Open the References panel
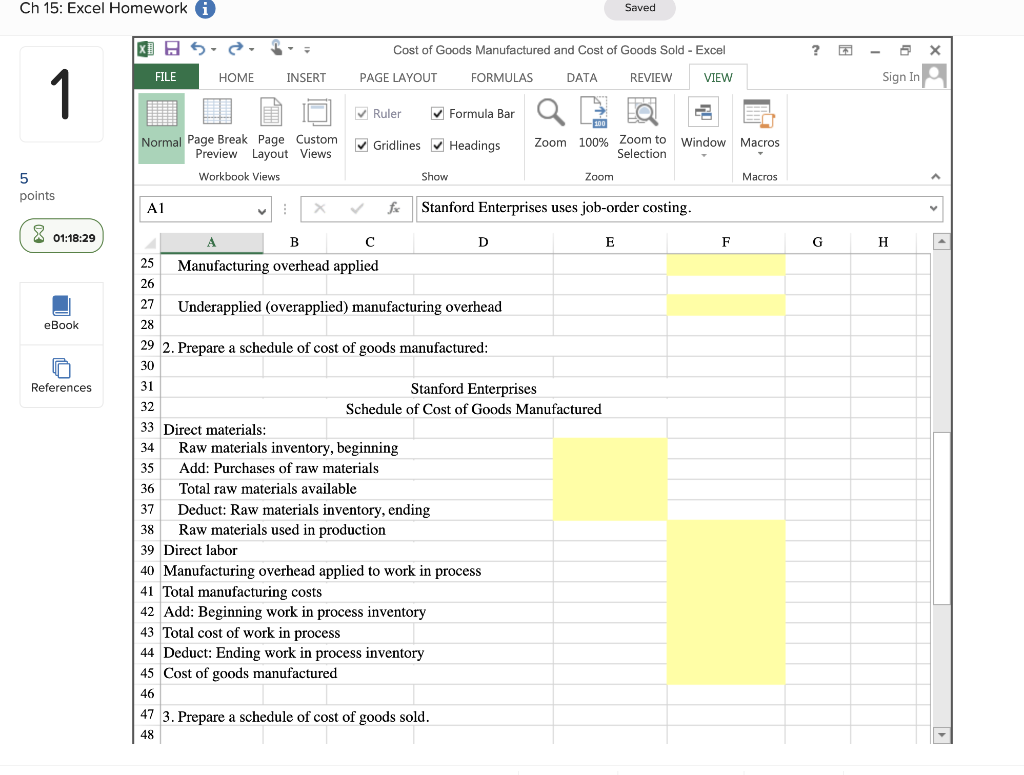The height and width of the screenshot is (775, 1024). (61, 376)
